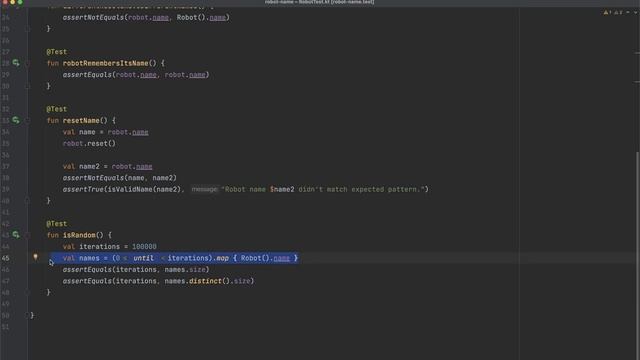Image resolution: width=640 pixels, height=360 pixels.
Task: Click the robotRemembersItsName function name
Action: click(x=105, y=63)
